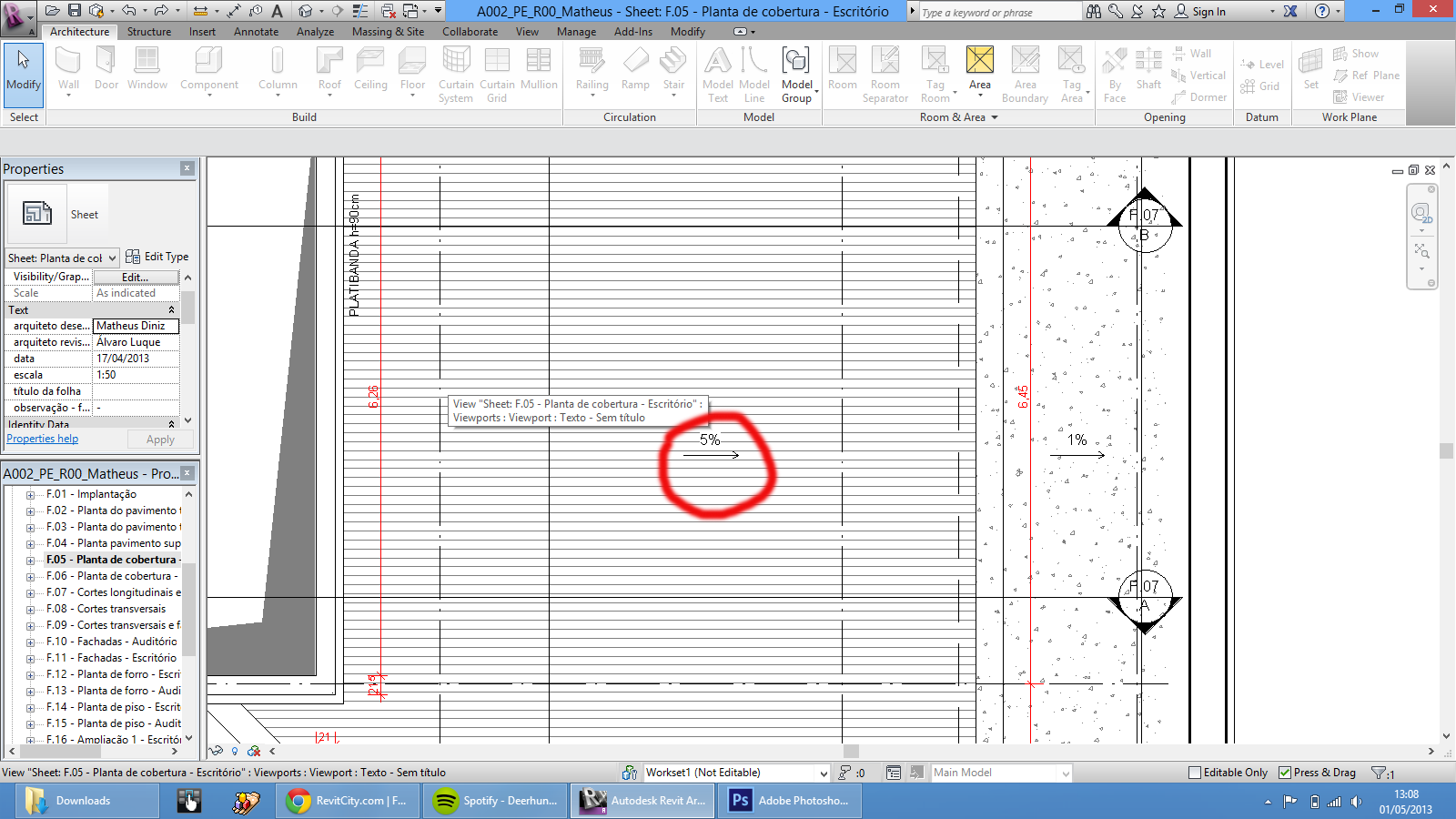Open the Manage ribbon tab
The height and width of the screenshot is (819, 1456).
pyautogui.click(x=577, y=31)
